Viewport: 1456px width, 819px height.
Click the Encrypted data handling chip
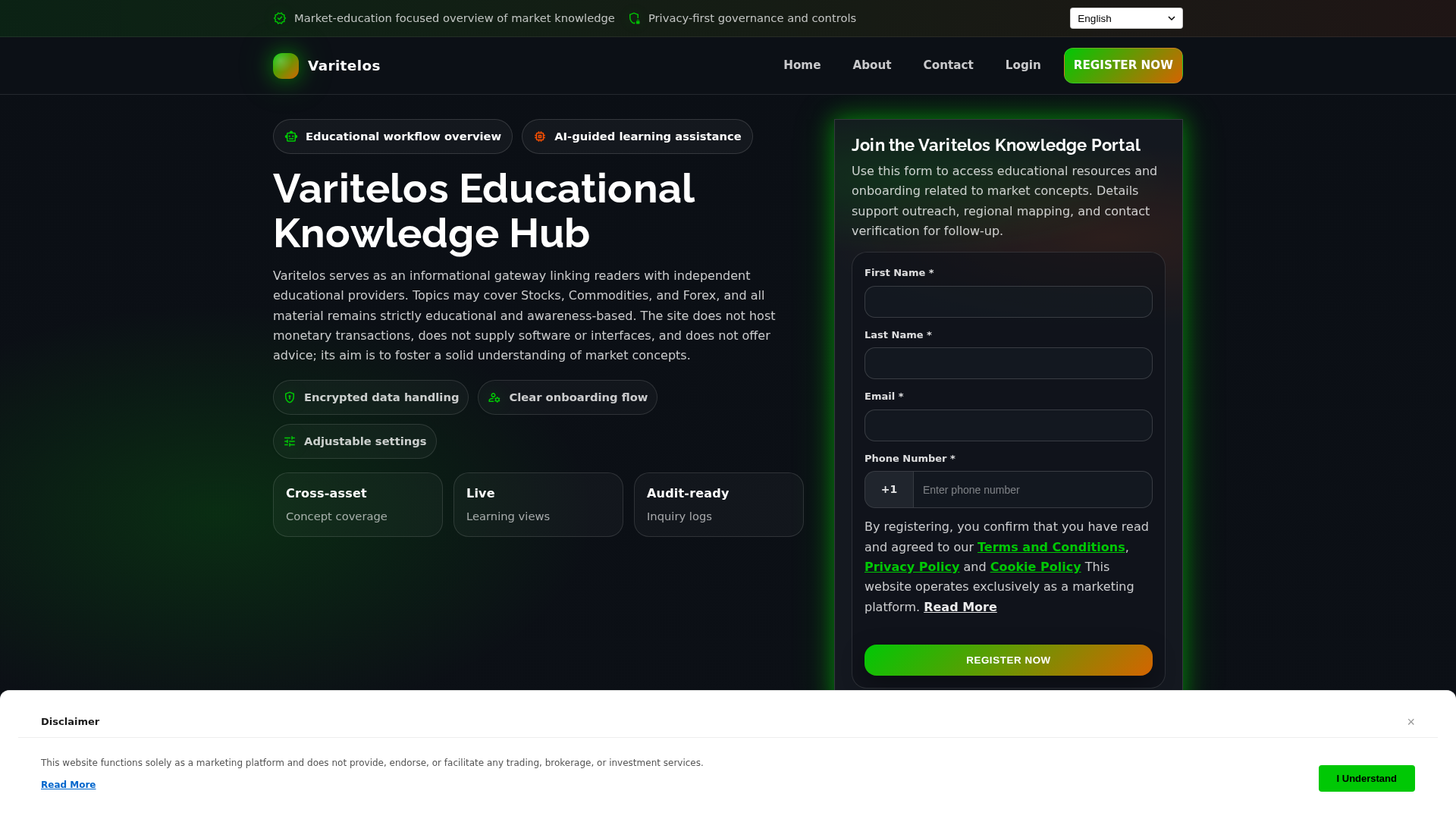click(371, 397)
